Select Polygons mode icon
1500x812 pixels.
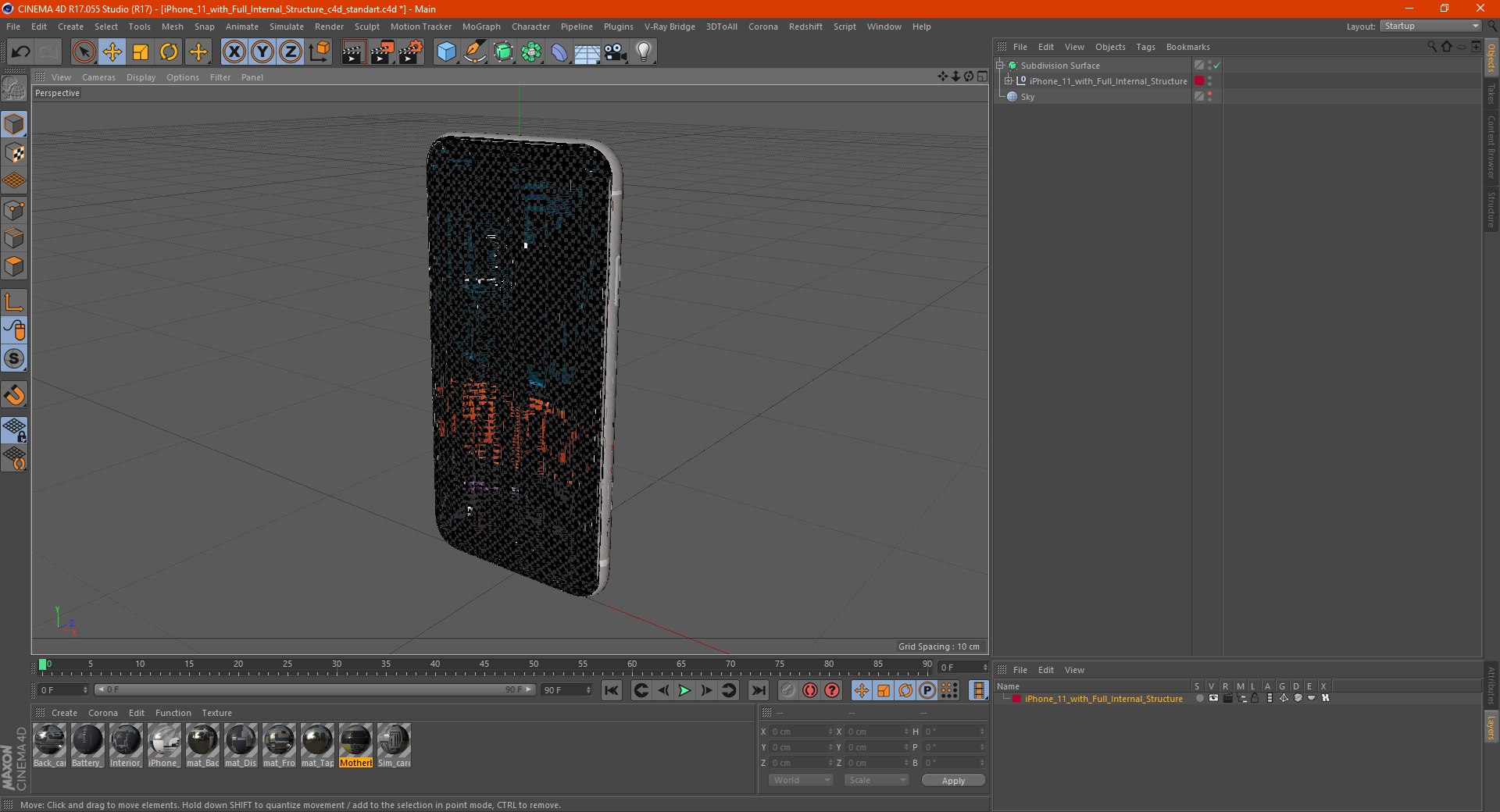(x=14, y=266)
